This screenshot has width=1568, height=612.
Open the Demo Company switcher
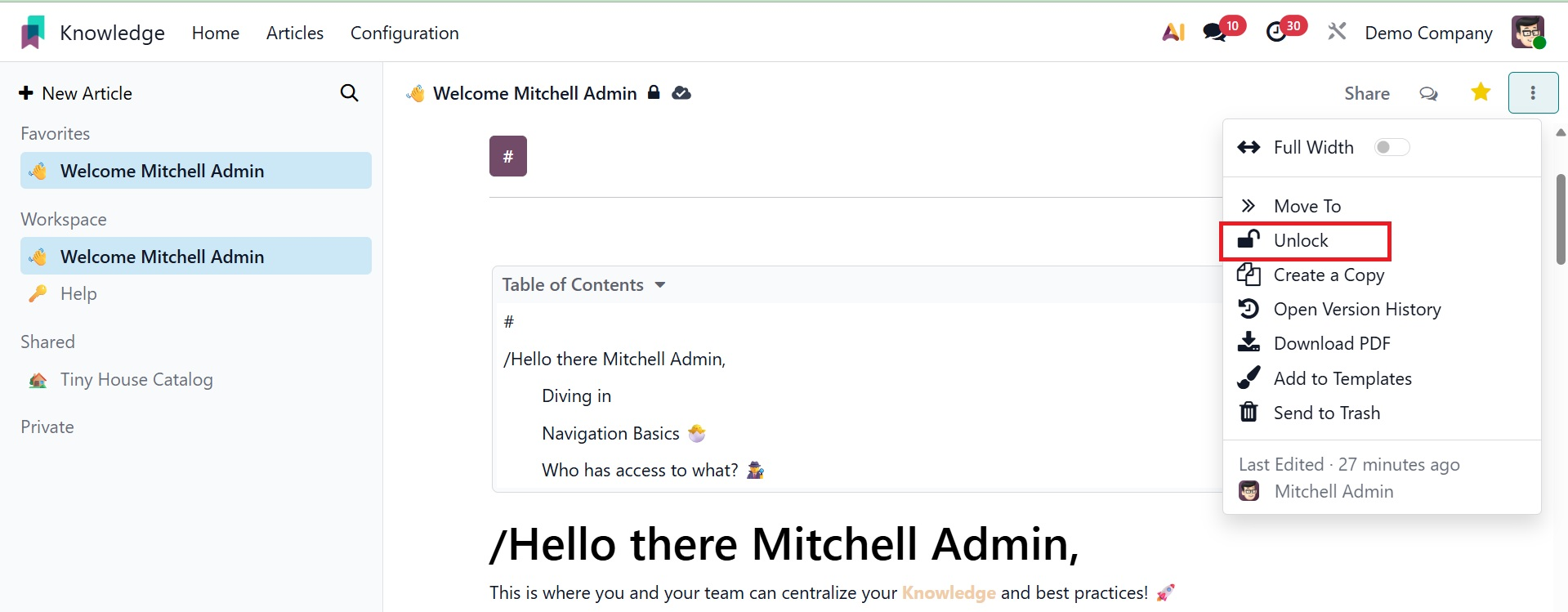tap(1428, 34)
